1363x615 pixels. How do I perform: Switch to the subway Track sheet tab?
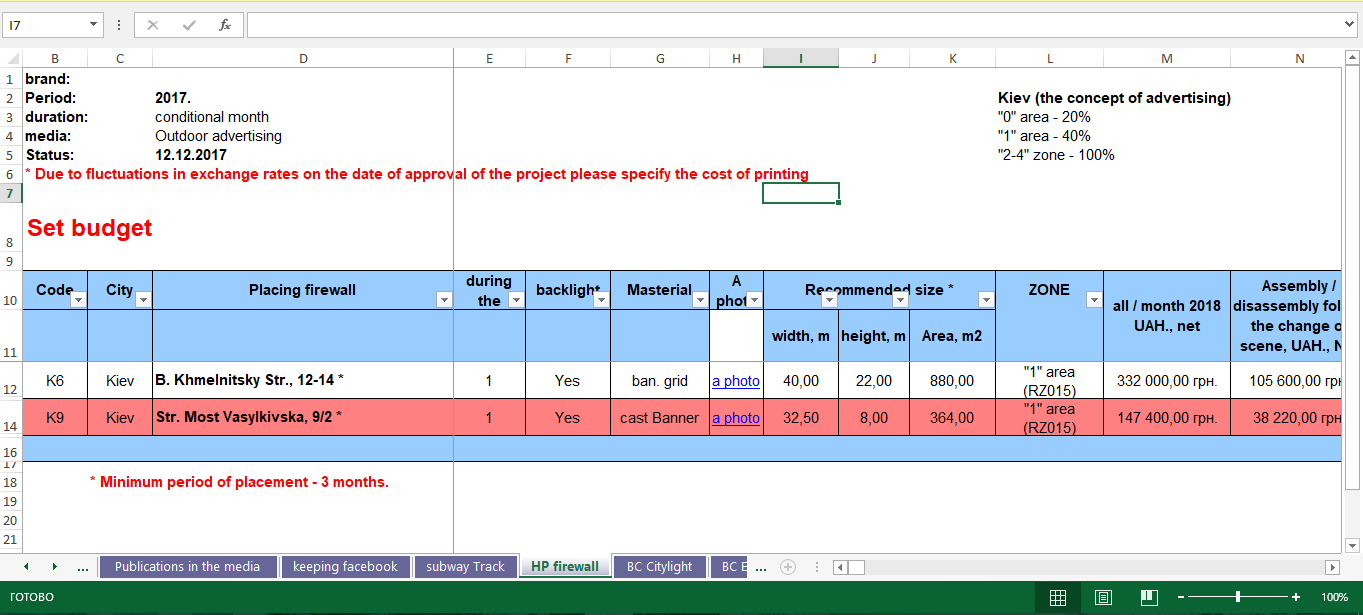point(466,567)
